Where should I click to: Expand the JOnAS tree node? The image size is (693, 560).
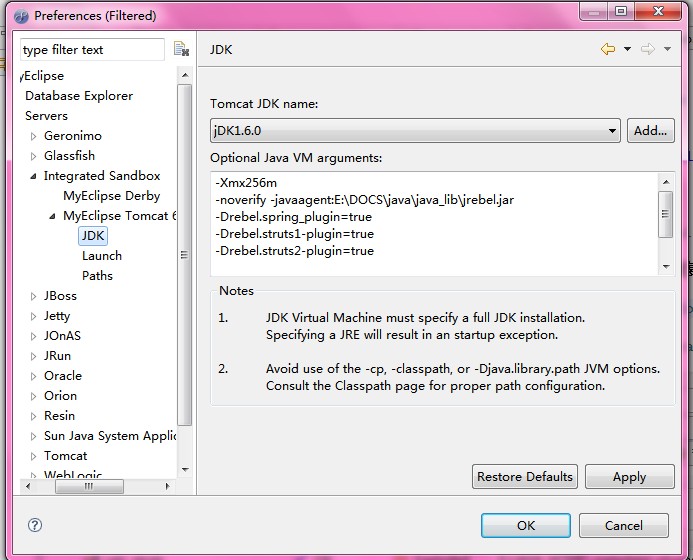[33, 336]
